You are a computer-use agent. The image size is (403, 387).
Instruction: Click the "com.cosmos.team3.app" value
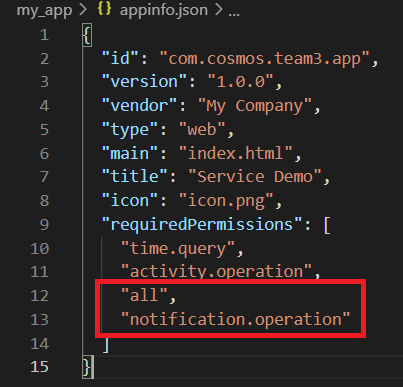(x=265, y=59)
